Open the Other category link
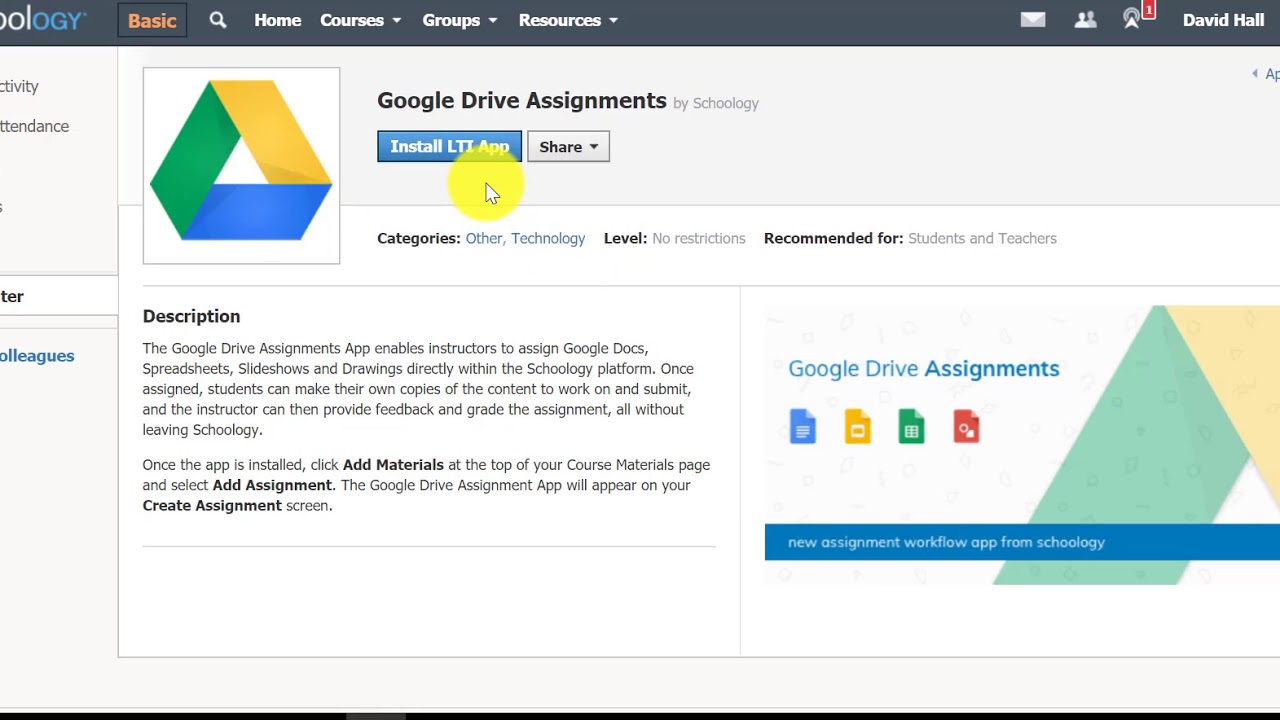 click(x=484, y=238)
